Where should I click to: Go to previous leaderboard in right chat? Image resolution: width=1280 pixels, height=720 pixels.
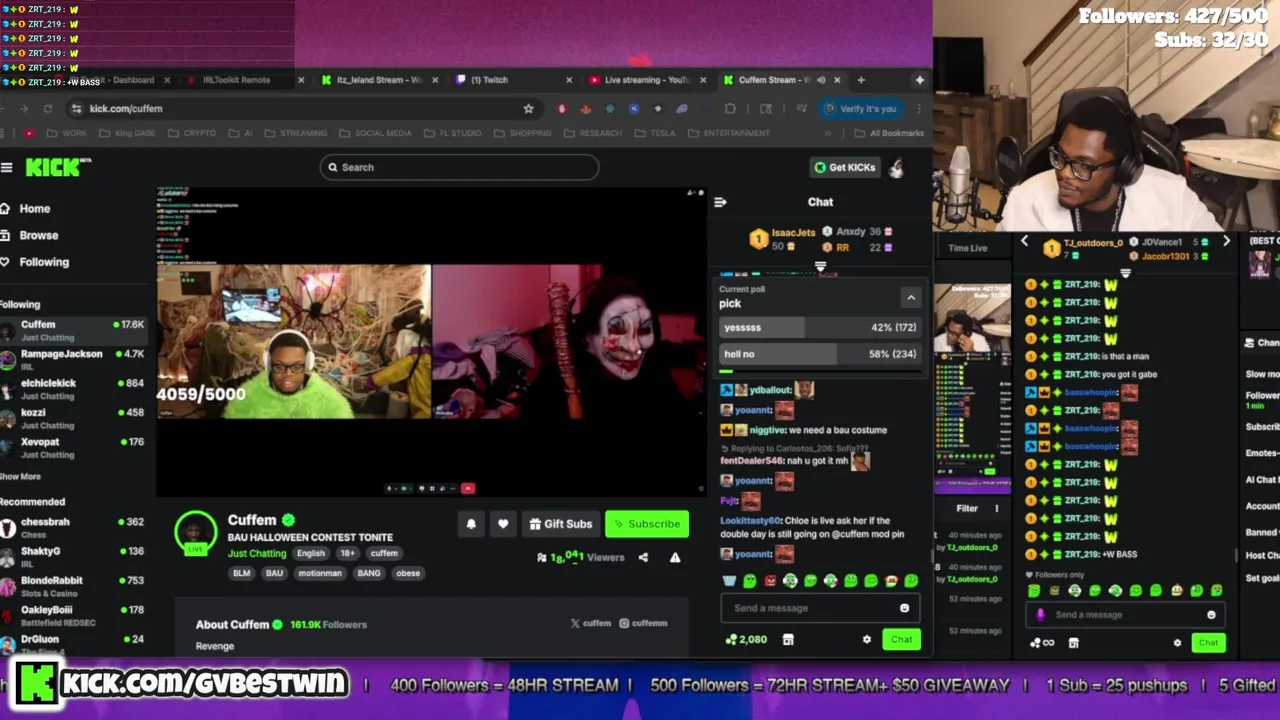pyautogui.click(x=1024, y=242)
